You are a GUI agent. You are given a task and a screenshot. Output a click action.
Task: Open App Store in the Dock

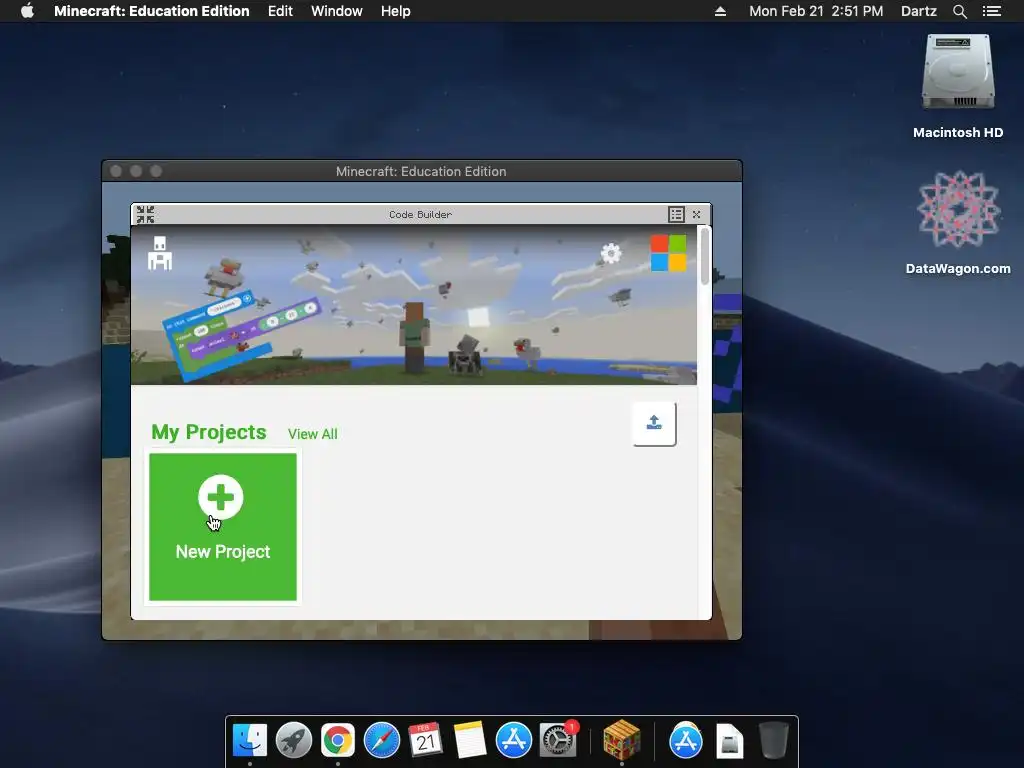coord(513,740)
